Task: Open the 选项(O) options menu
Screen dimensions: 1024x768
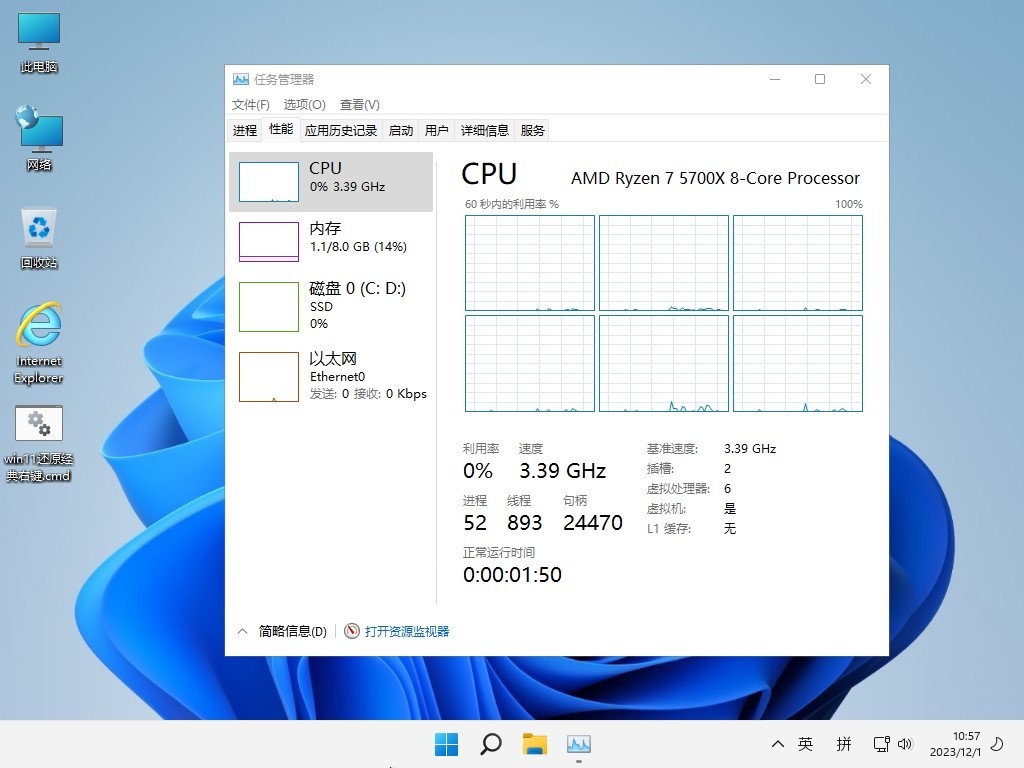Action: (304, 104)
